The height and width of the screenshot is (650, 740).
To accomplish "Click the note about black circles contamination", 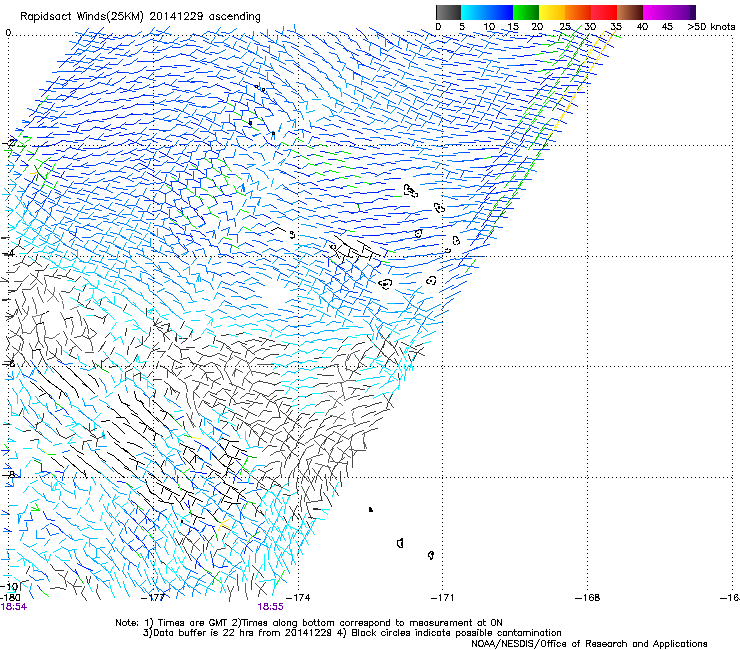I will tap(449, 633).
